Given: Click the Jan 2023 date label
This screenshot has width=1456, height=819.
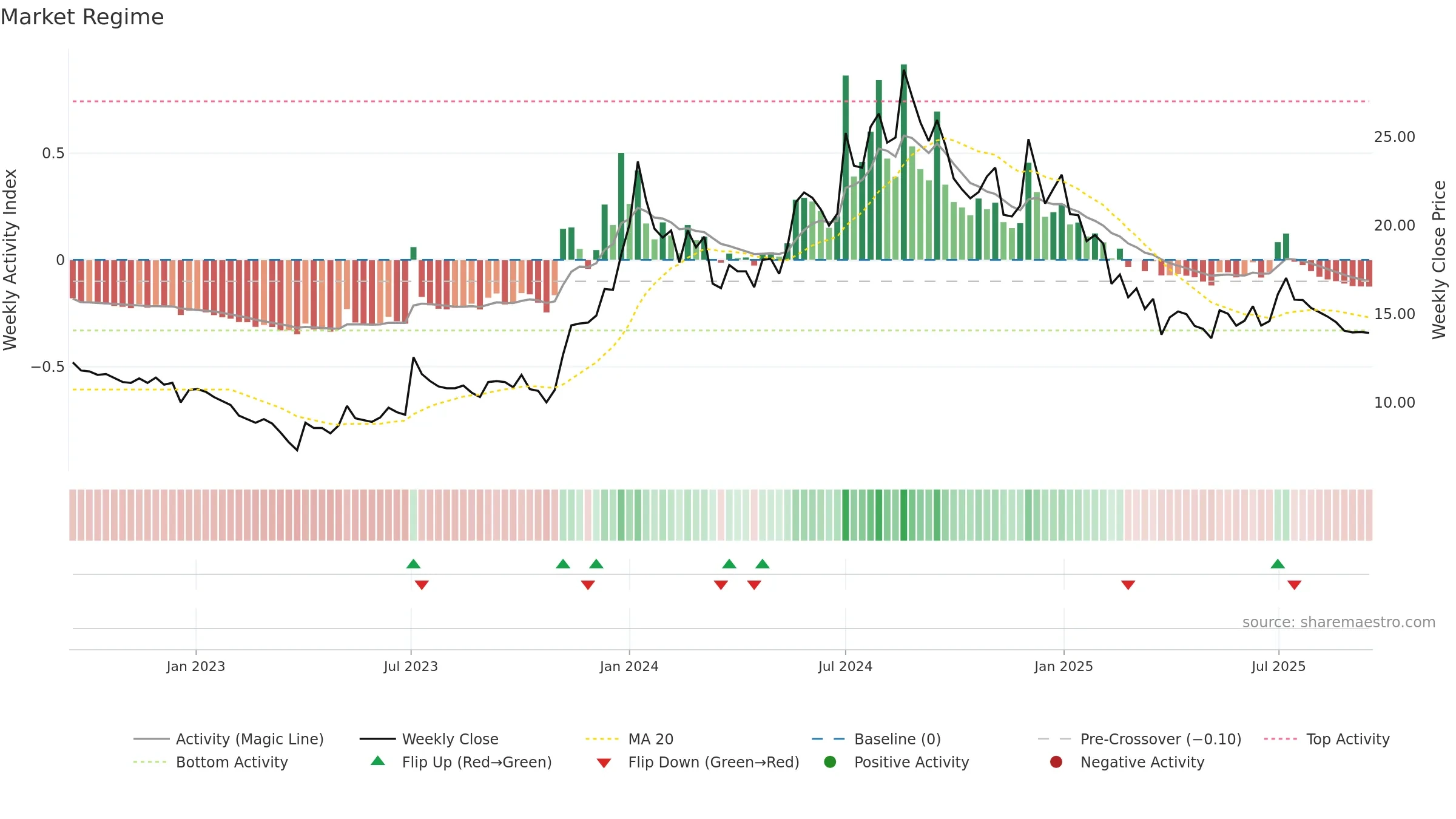Looking at the screenshot, I should tap(196, 666).
